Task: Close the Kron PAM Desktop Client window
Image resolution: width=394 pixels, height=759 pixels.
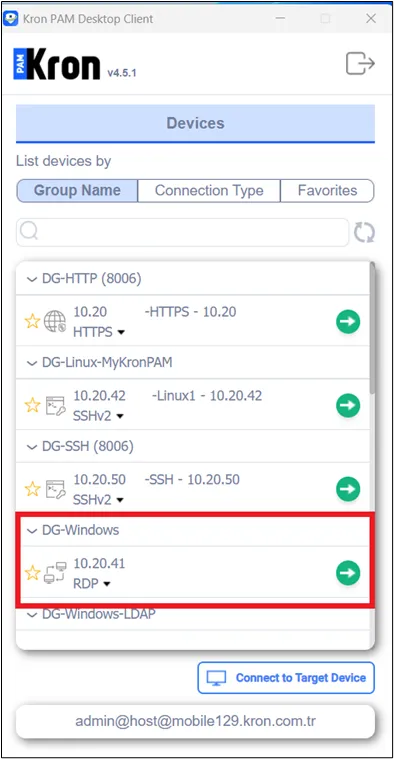Action: click(371, 18)
